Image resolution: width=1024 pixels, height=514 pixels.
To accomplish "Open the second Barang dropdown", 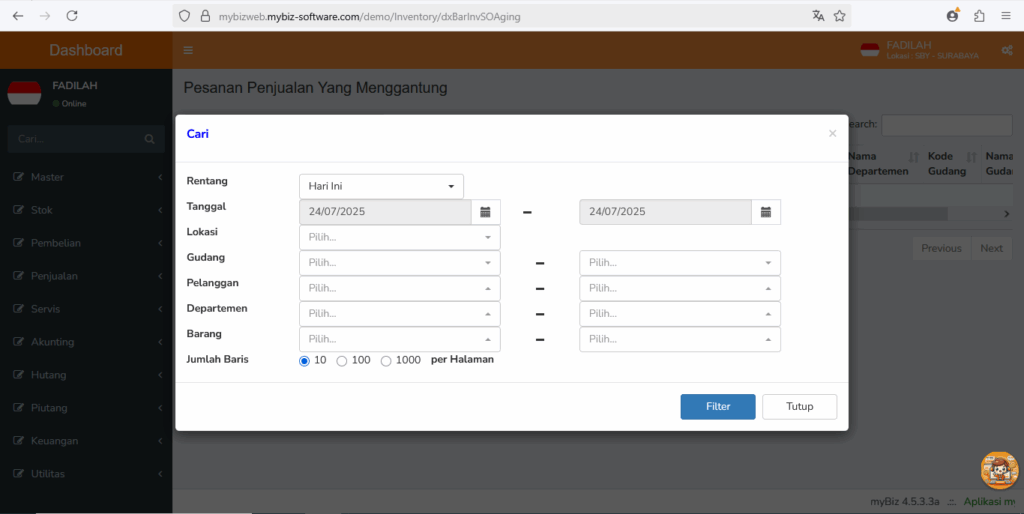I will click(x=680, y=339).
